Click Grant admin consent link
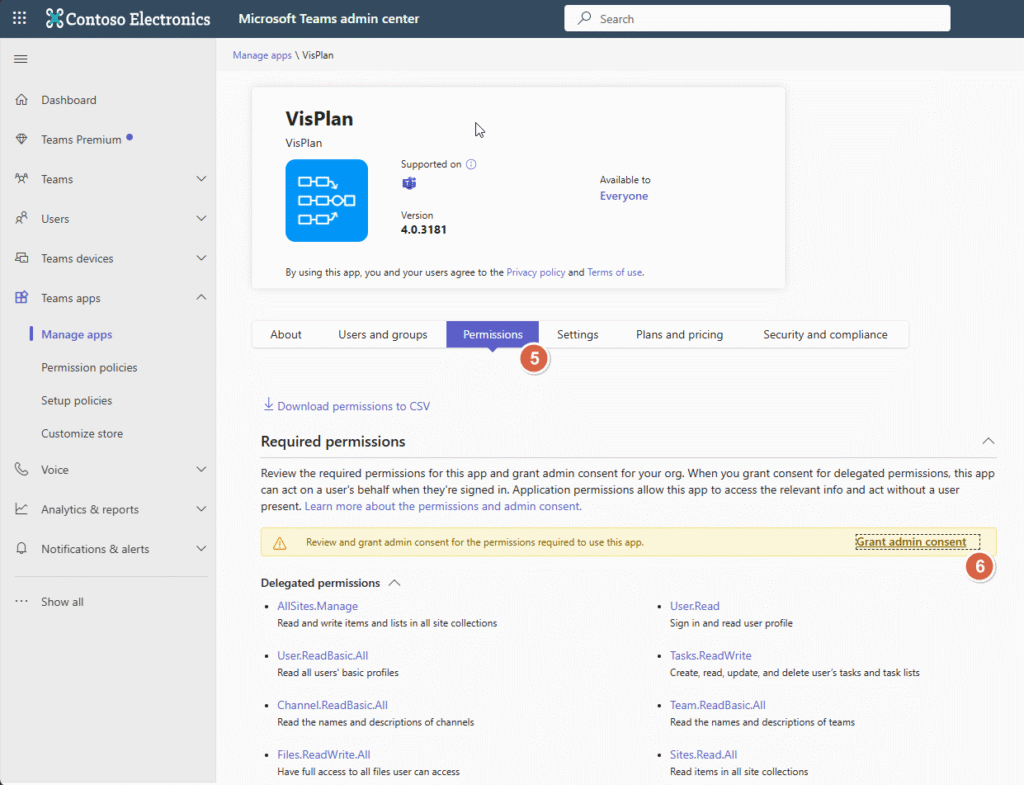The image size is (1024, 785). click(x=911, y=542)
